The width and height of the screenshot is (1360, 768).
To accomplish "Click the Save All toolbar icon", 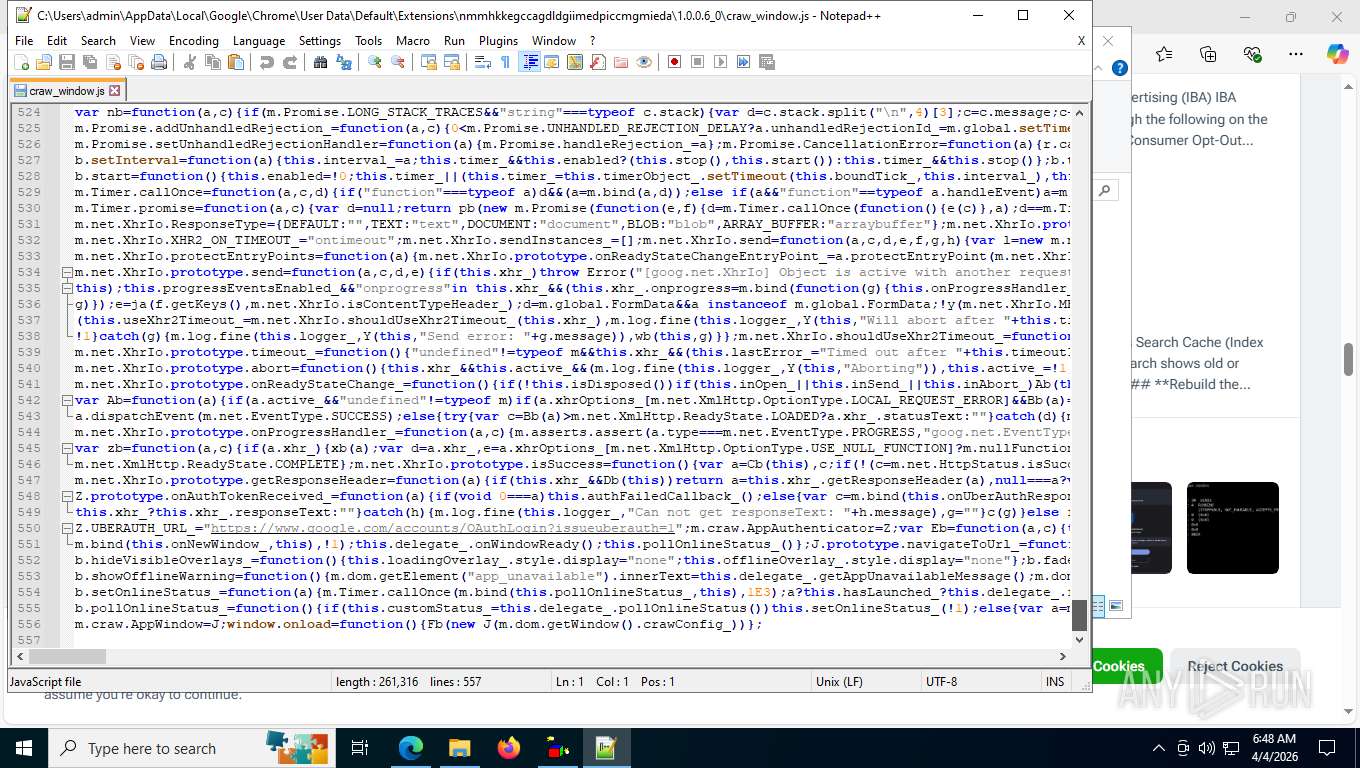I will pos(89,62).
